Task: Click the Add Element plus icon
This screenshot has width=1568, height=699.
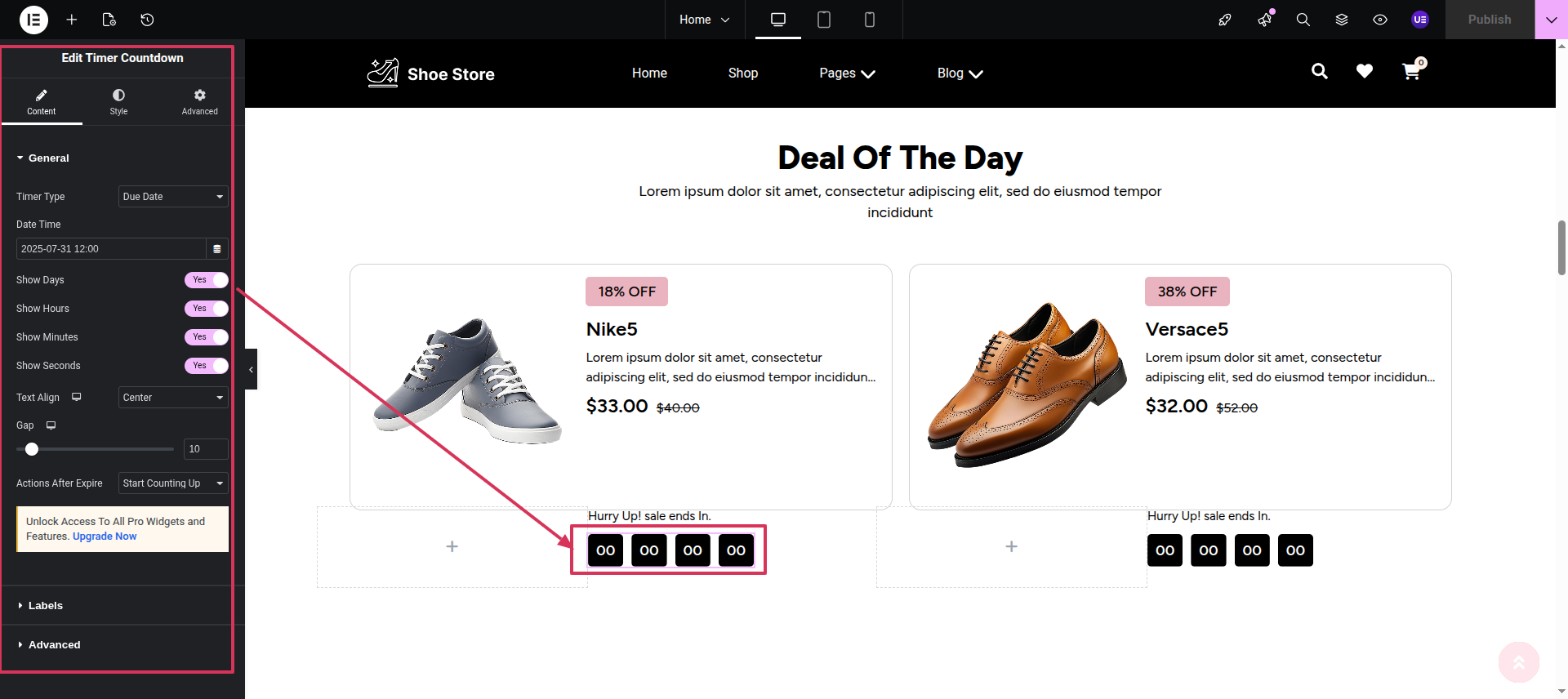Action: coord(72,20)
